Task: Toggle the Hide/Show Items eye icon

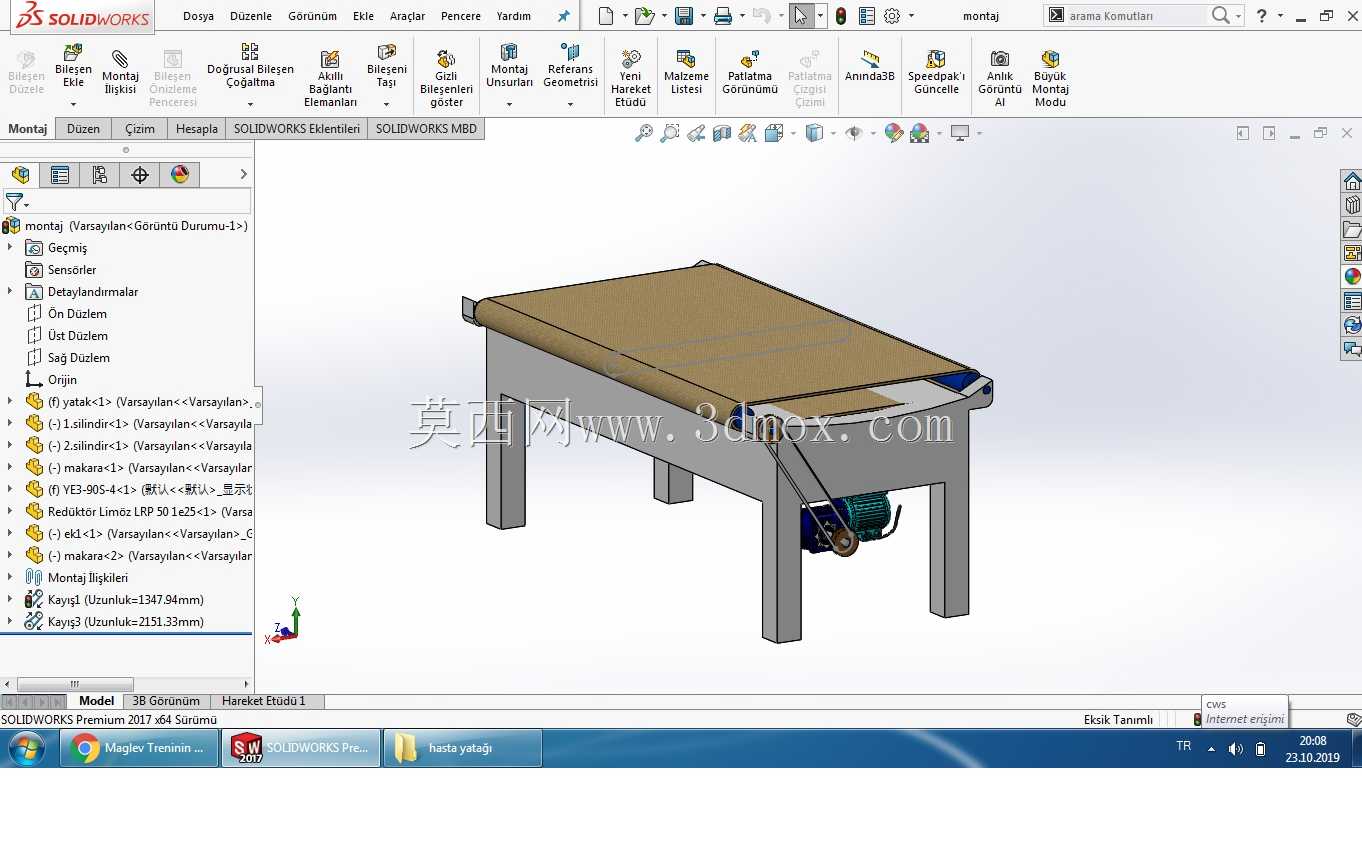Action: 853,133
